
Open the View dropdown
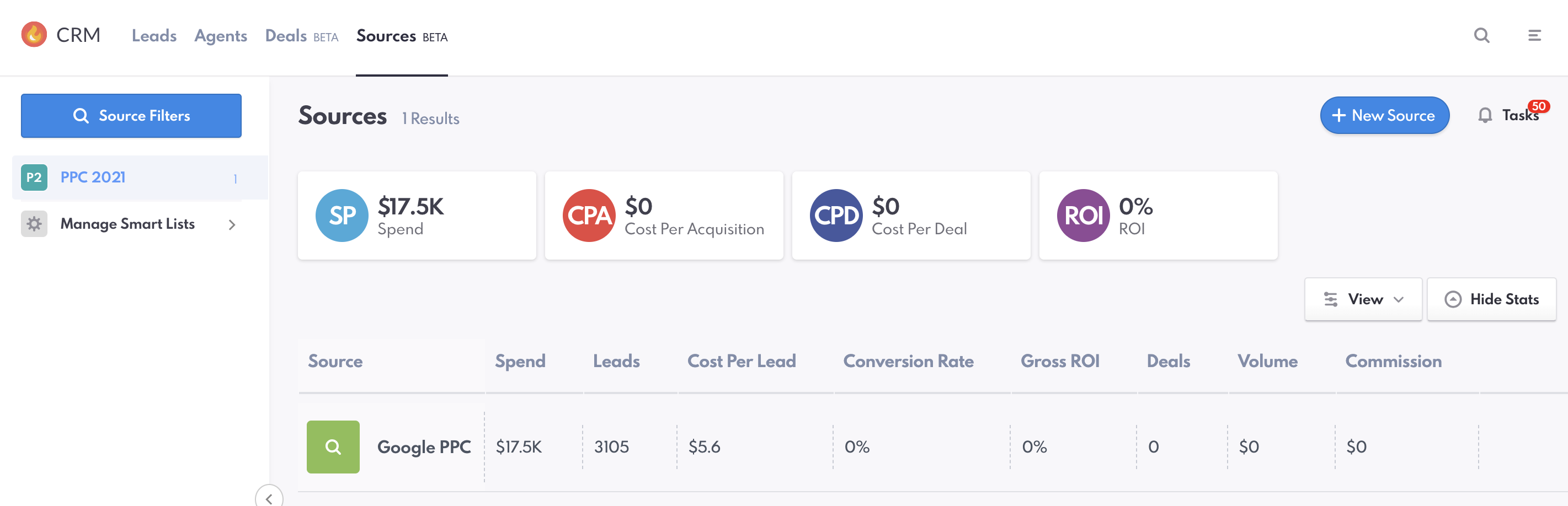(1363, 299)
